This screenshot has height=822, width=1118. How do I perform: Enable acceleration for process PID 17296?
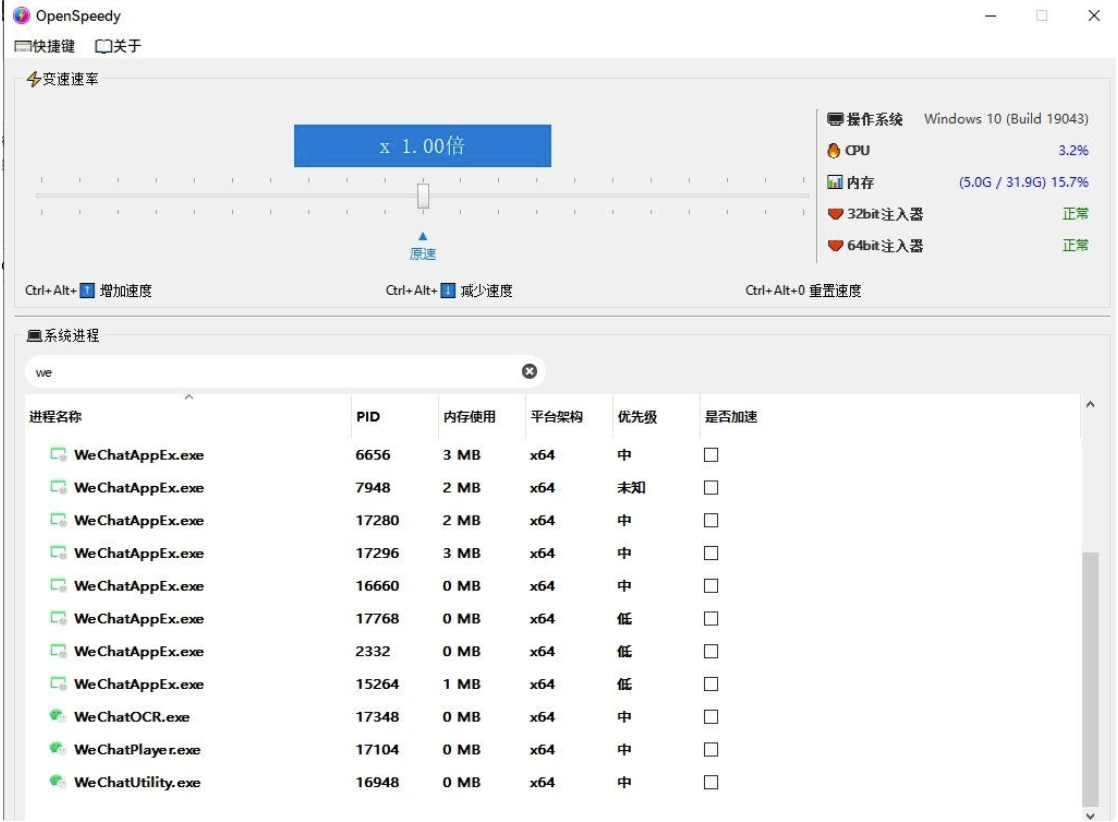point(711,553)
